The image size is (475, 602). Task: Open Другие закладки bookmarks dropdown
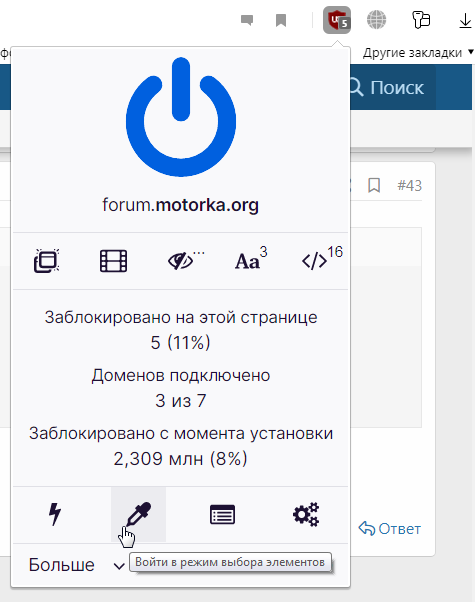[x=418, y=53]
